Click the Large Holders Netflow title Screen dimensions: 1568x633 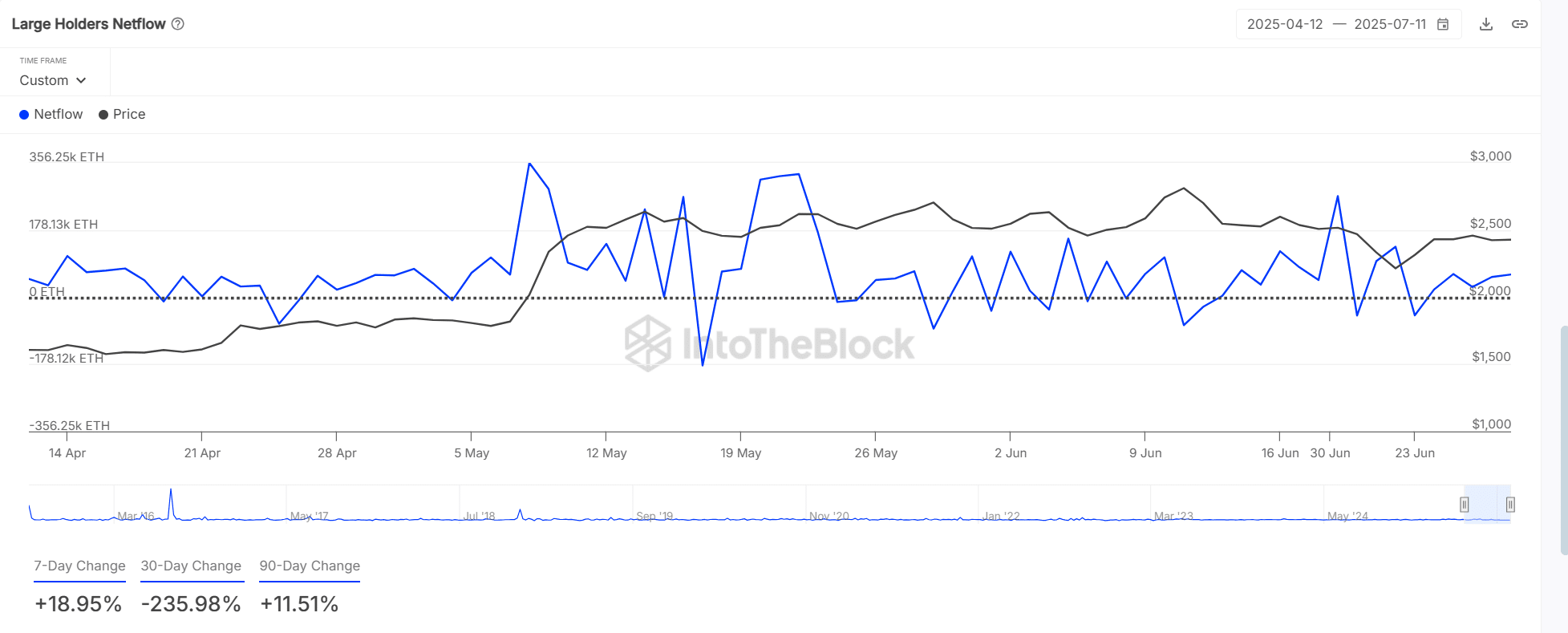pyautogui.click(x=88, y=24)
